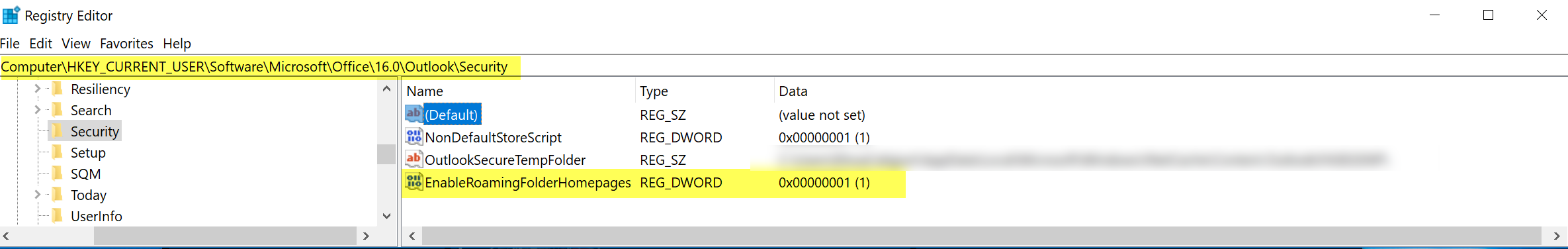Select the Today folder icon
The image size is (1568, 249).
[x=58, y=195]
